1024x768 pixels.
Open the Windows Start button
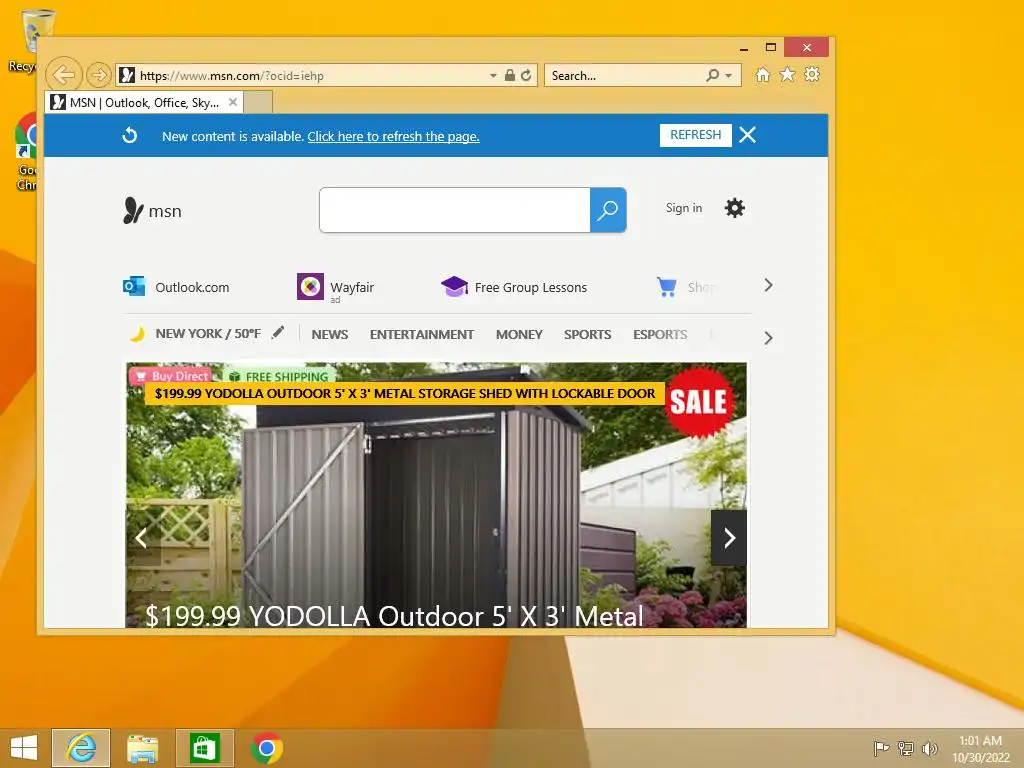click(x=24, y=748)
